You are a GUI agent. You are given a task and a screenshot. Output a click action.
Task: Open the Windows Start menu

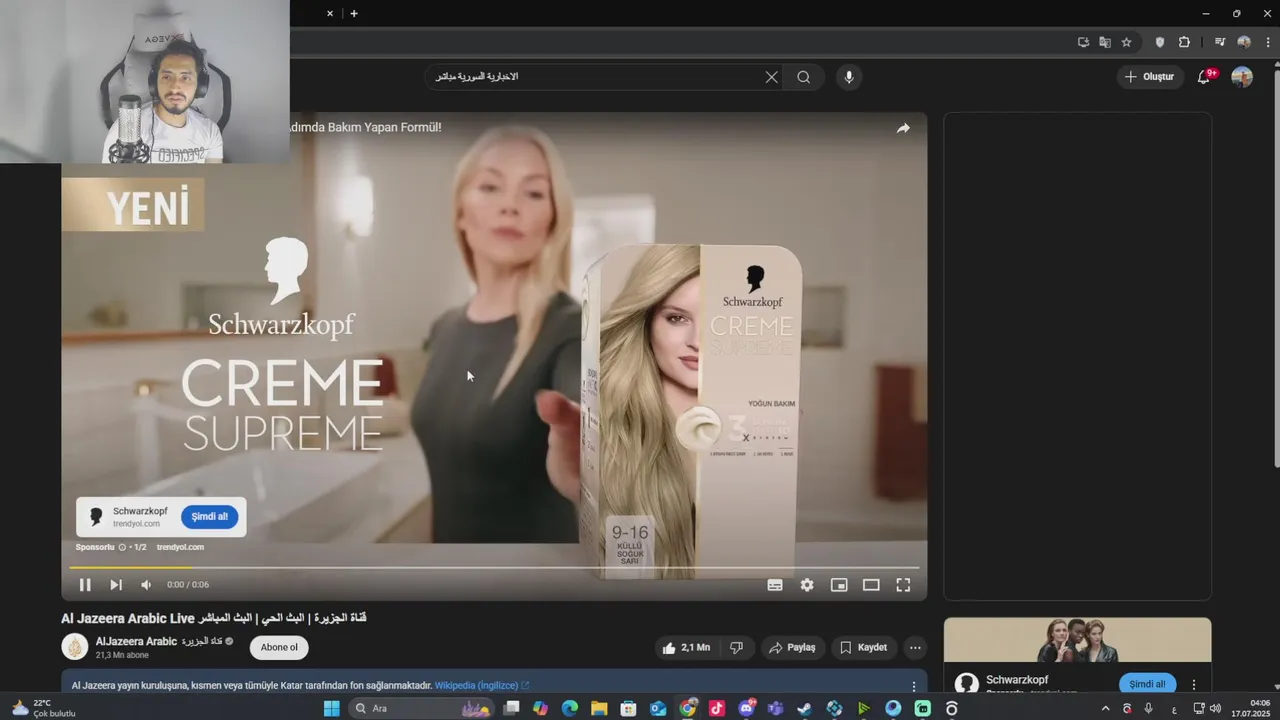coord(332,708)
